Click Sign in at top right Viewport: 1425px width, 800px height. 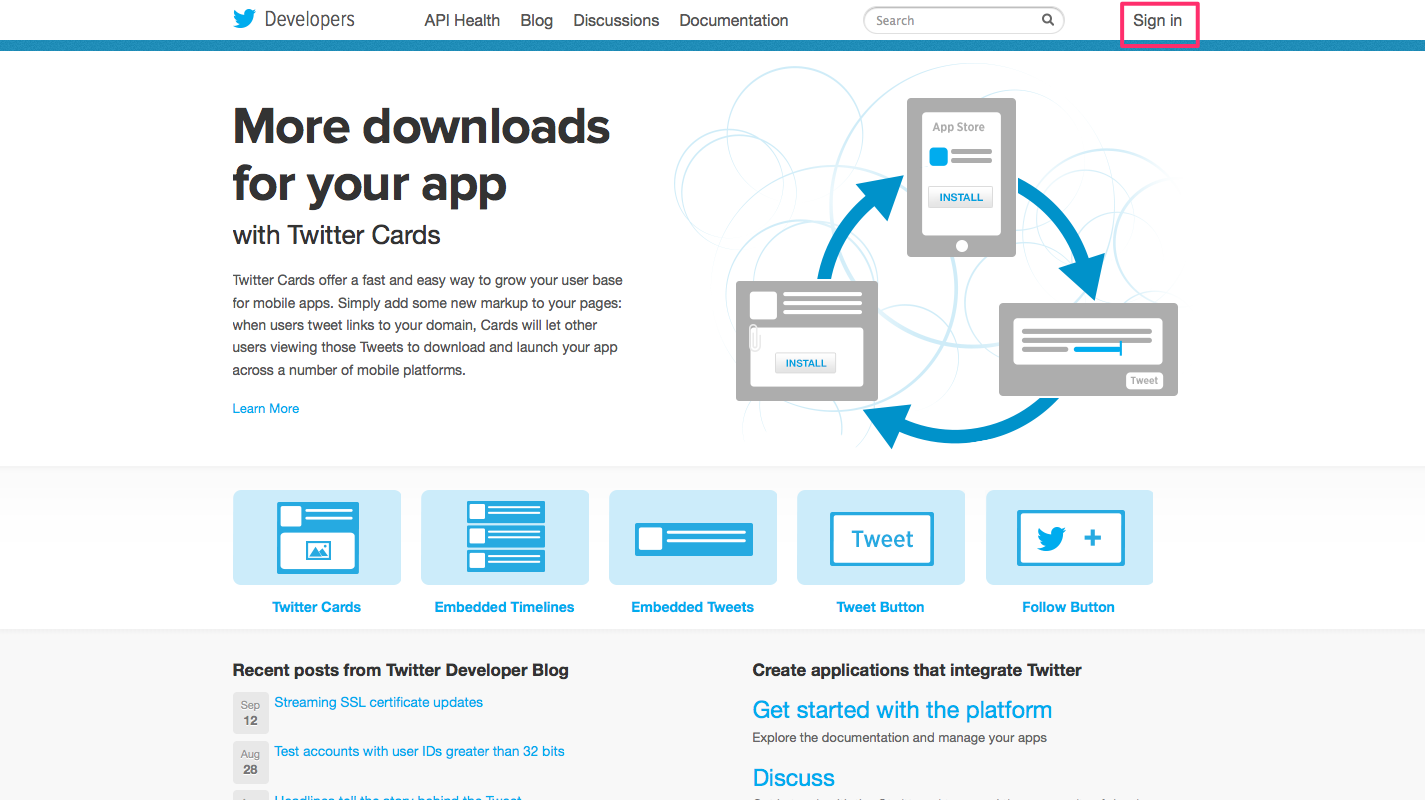tap(1158, 20)
